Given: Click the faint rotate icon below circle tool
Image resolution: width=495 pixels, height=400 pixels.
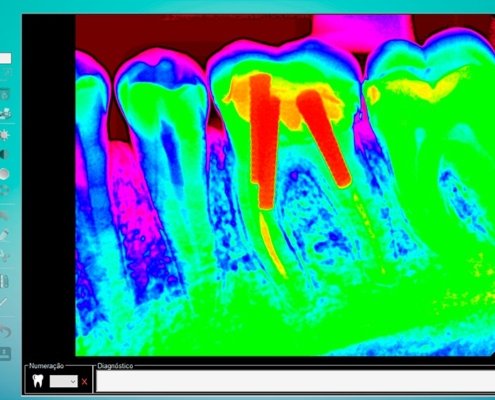Looking at the screenshot, I should [4, 191].
